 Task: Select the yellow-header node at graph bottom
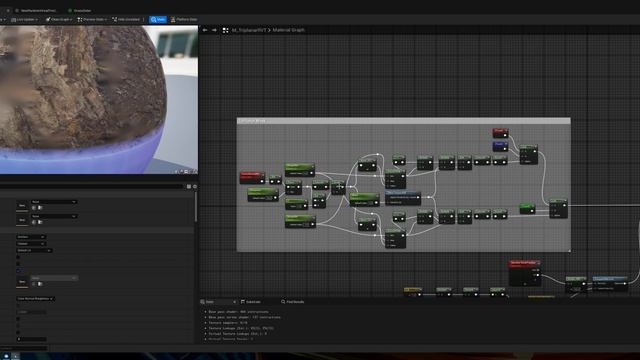point(413,291)
